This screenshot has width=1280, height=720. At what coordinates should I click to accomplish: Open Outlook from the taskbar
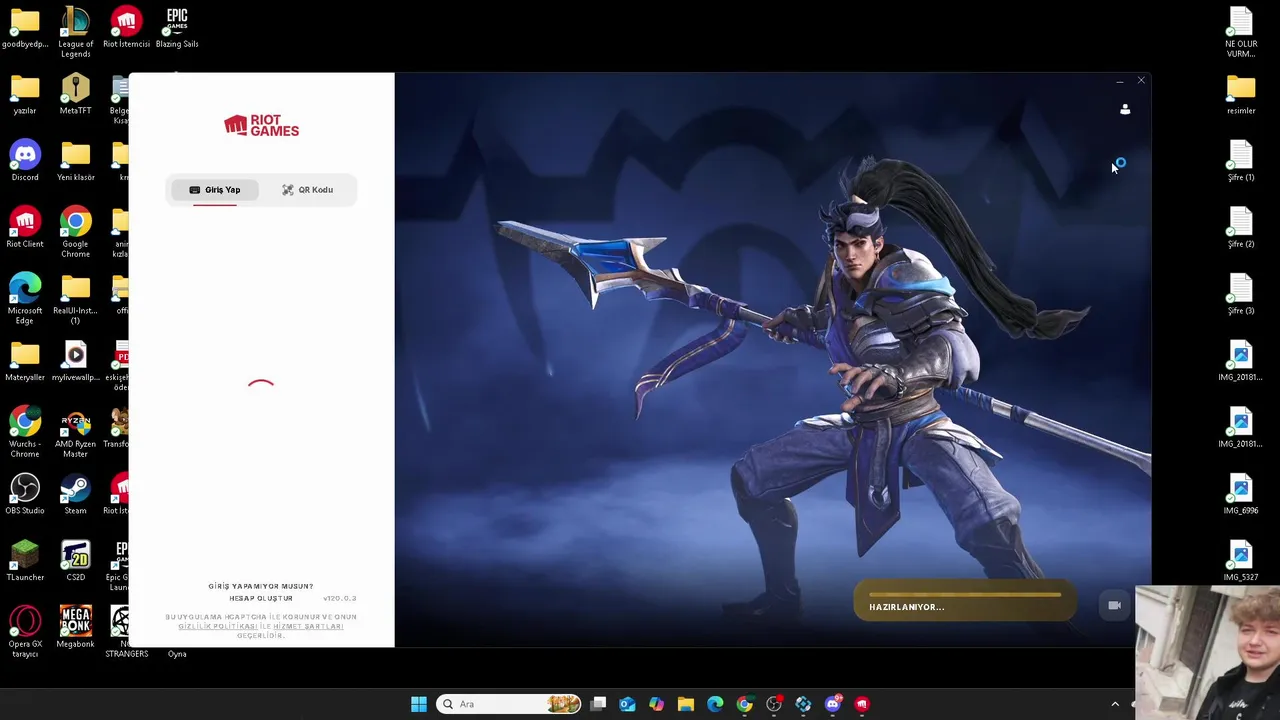627,704
